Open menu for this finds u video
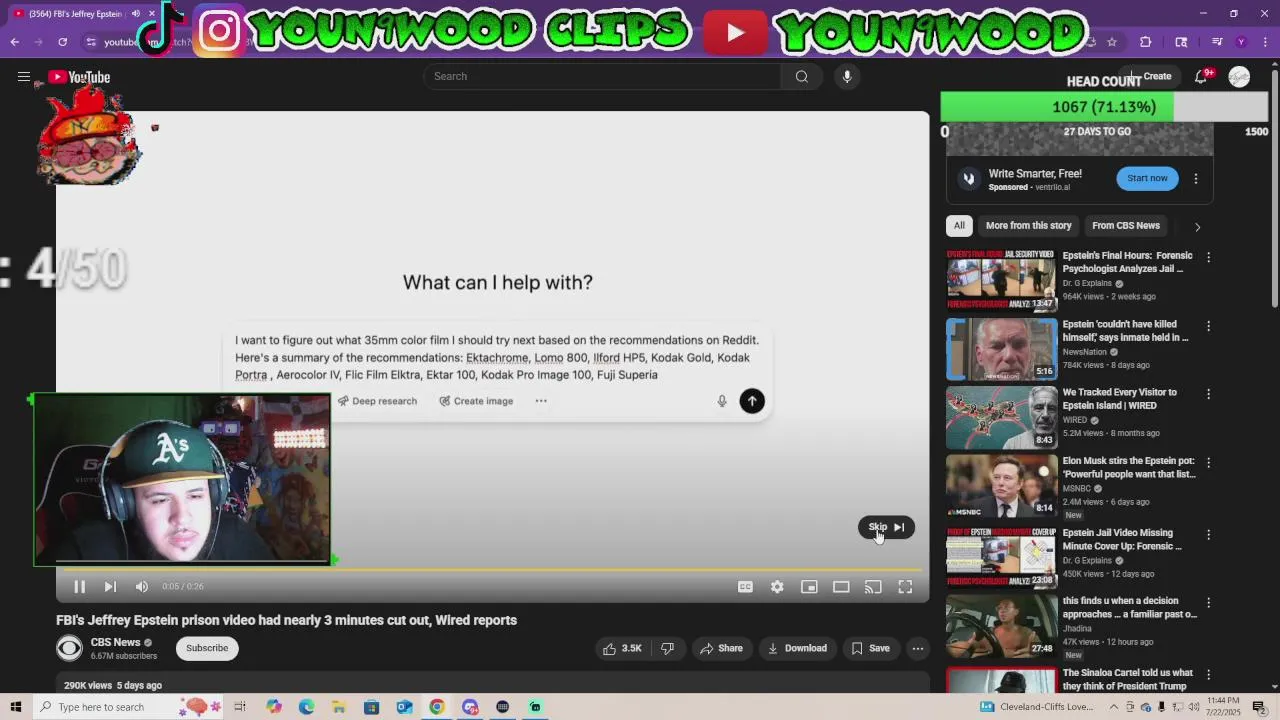 tap(1208, 603)
